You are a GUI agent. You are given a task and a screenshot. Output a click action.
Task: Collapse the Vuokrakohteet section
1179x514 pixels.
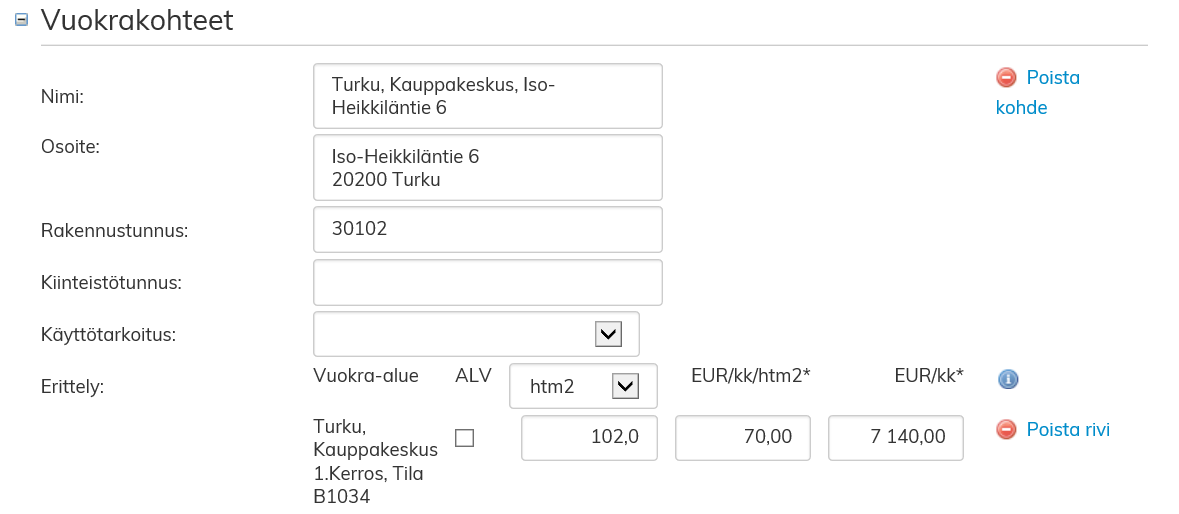pos(22,20)
